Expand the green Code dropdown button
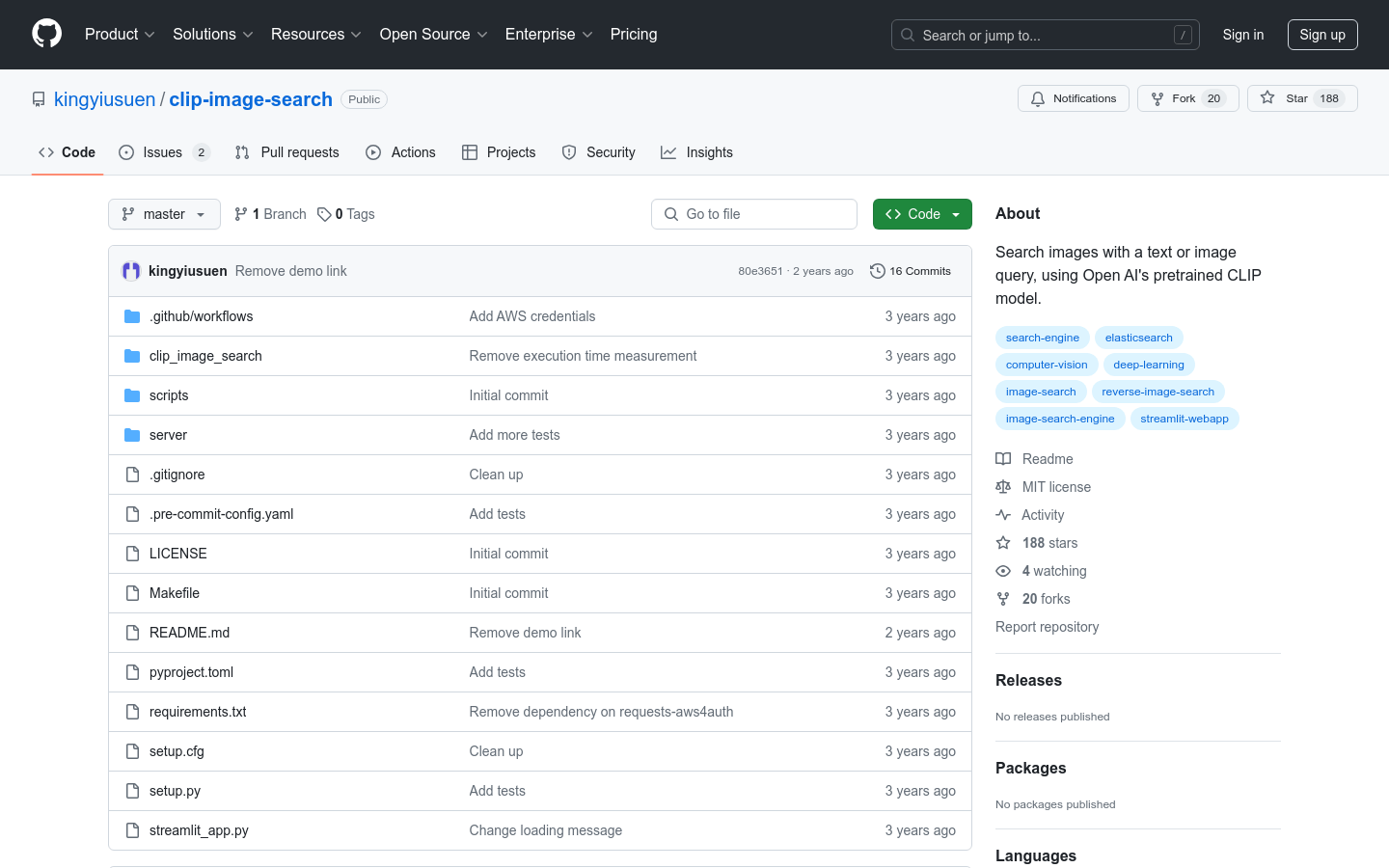 (922, 214)
